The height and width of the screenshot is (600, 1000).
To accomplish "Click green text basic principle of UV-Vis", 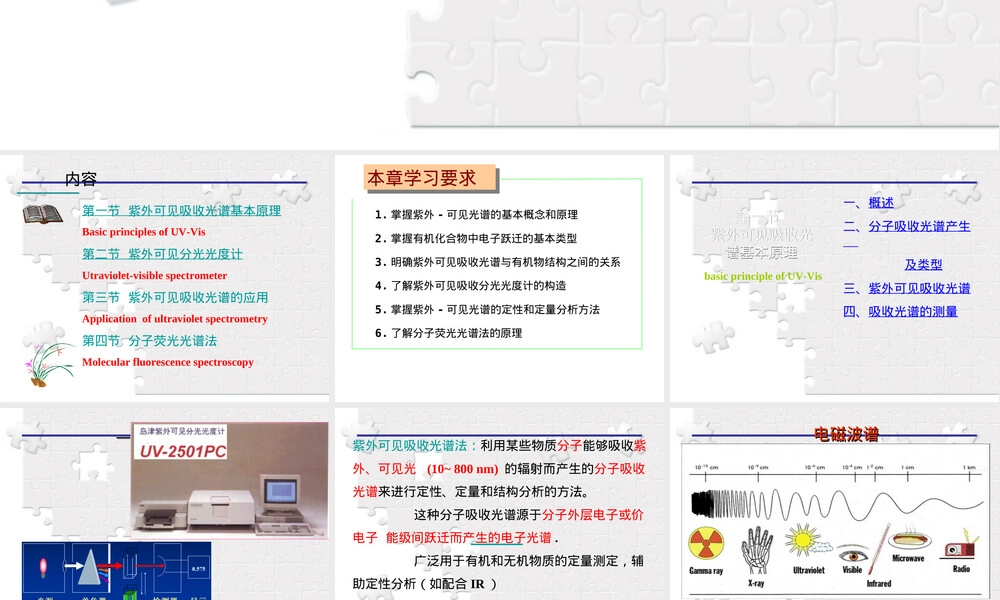I will (x=763, y=276).
